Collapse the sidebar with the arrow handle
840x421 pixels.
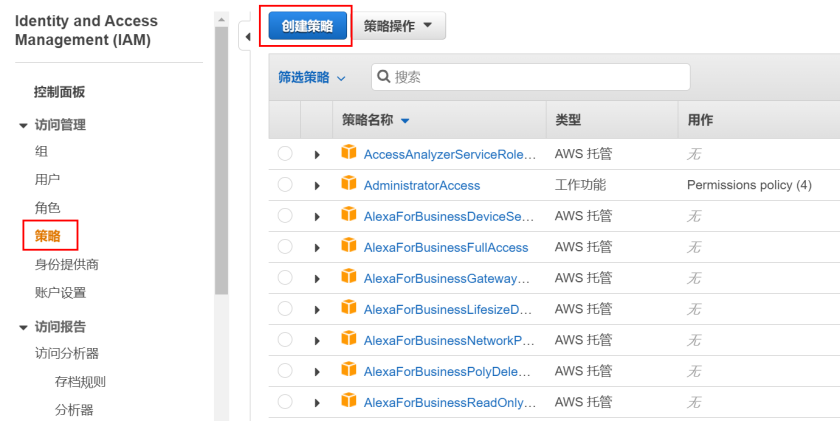click(247, 37)
